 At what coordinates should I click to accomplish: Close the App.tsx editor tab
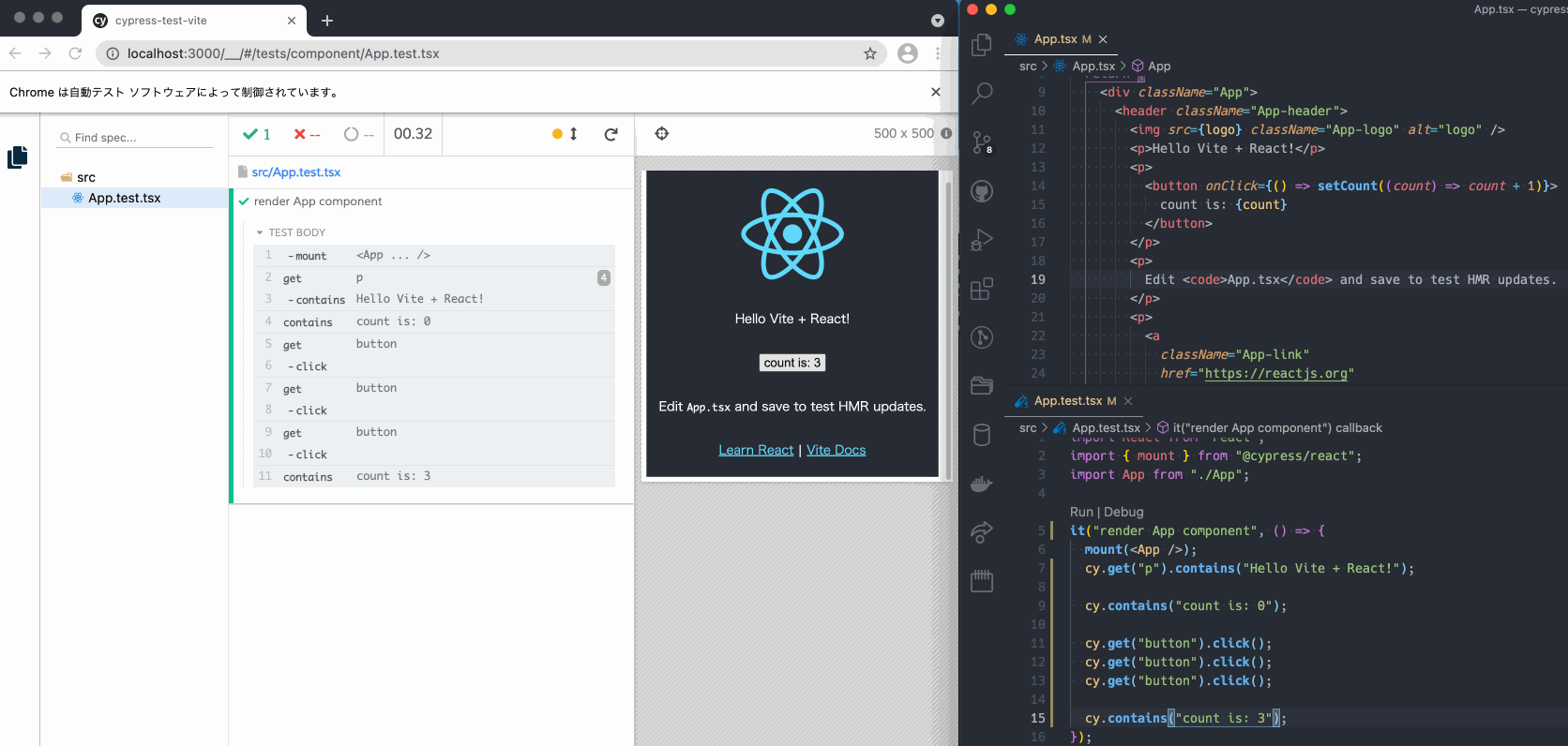1103,39
